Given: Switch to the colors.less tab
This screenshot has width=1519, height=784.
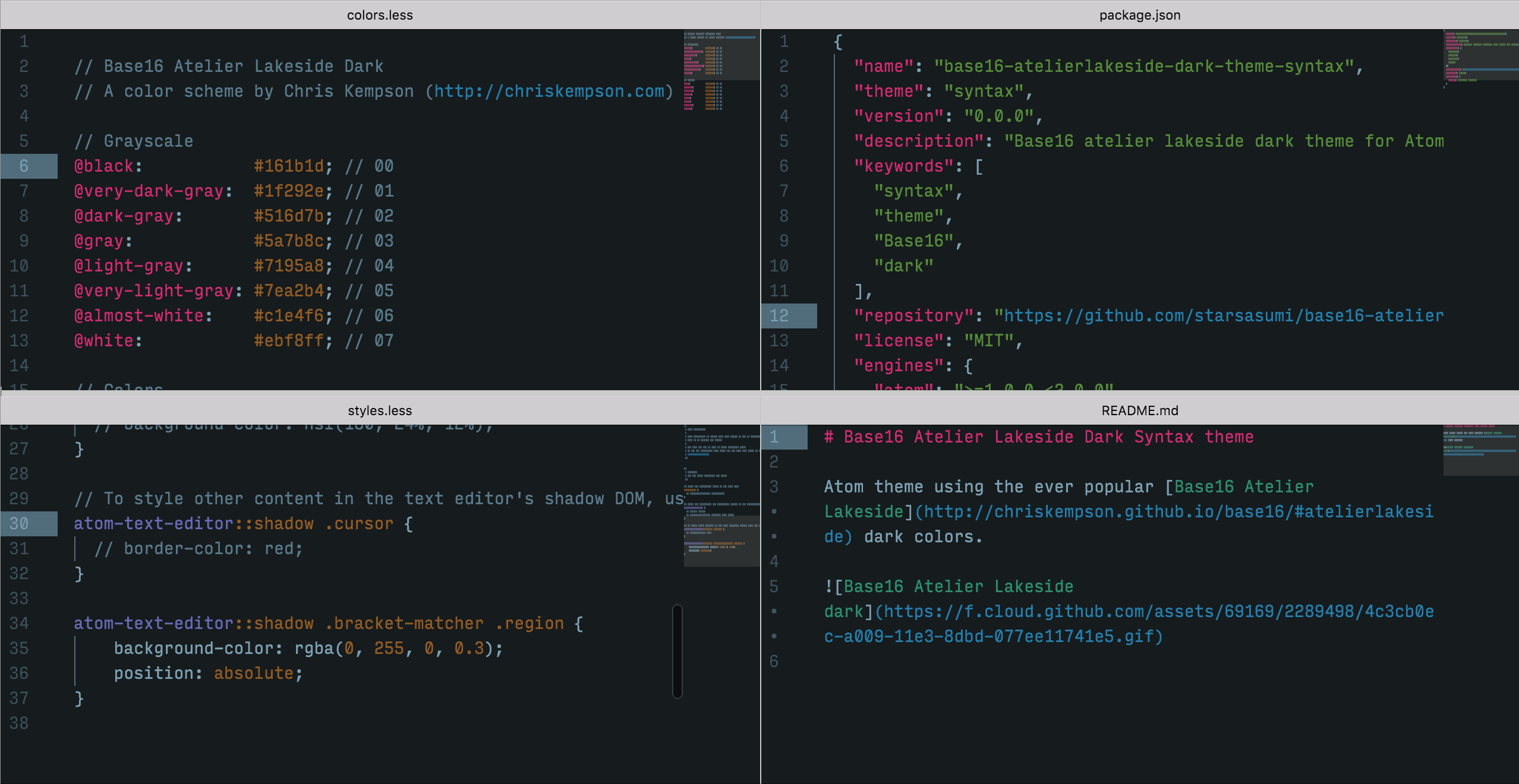Looking at the screenshot, I should (380, 15).
